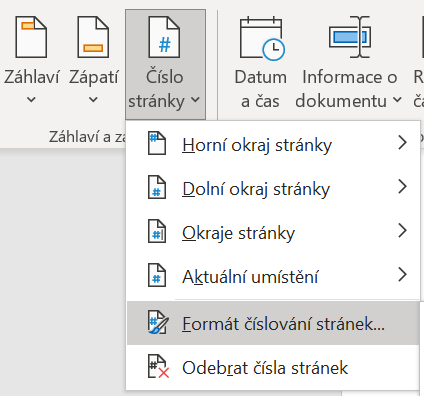
Task: Choose Formát číslování stránek... menu entry
Action: pyautogui.click(x=273, y=323)
